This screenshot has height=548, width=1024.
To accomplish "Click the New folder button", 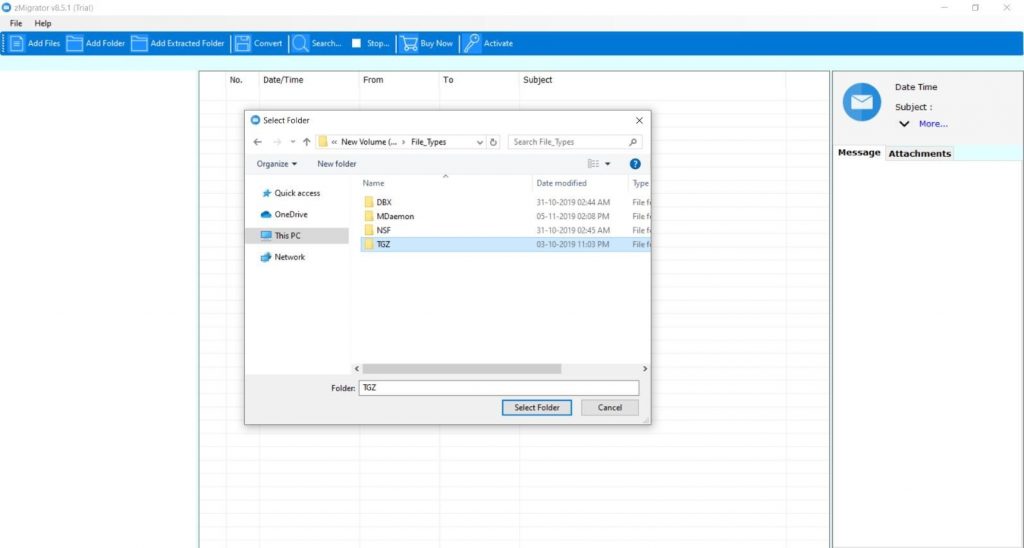I will click(x=337, y=164).
